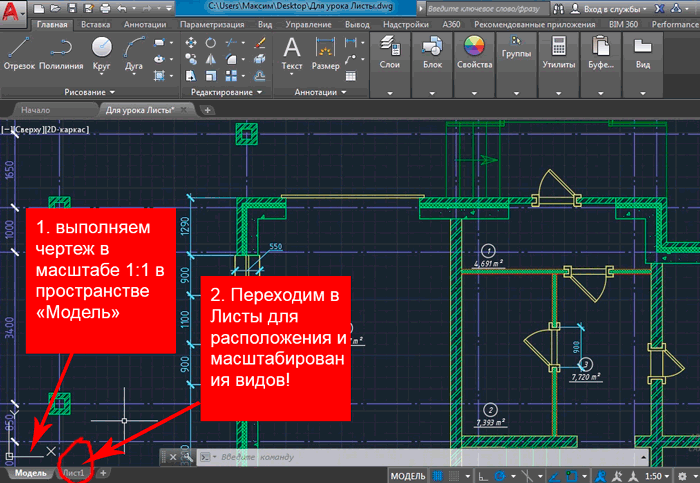Click the Mirror tool icon
The image size is (700, 483).
point(210,59)
